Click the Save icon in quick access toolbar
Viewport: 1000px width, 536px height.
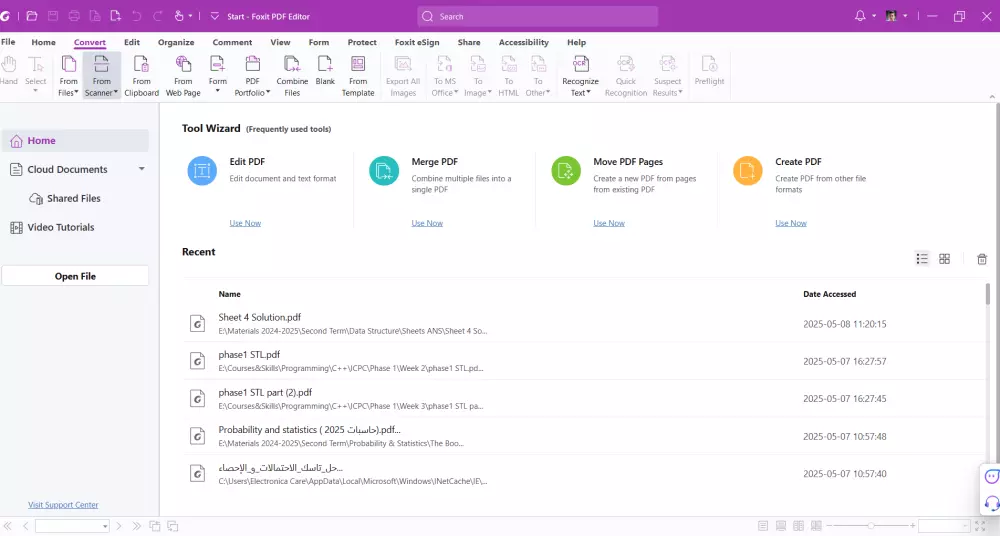[x=53, y=16]
